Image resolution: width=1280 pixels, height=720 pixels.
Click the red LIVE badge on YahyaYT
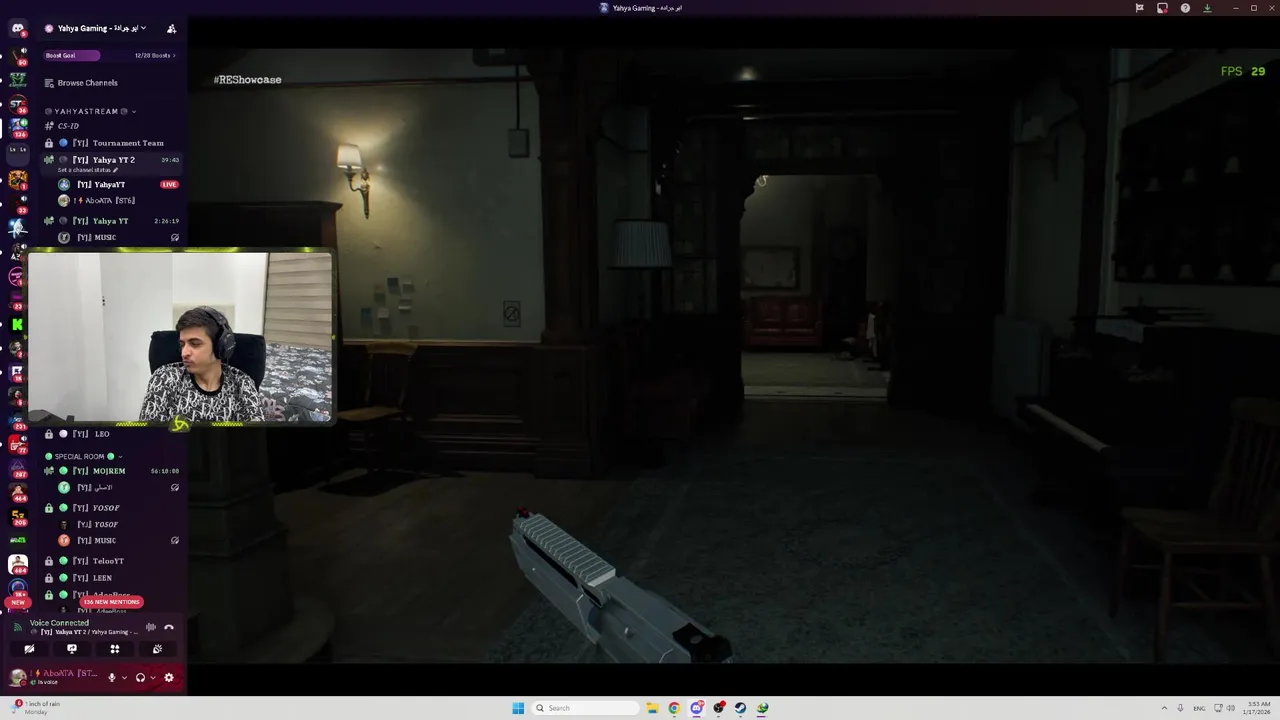coord(169,185)
